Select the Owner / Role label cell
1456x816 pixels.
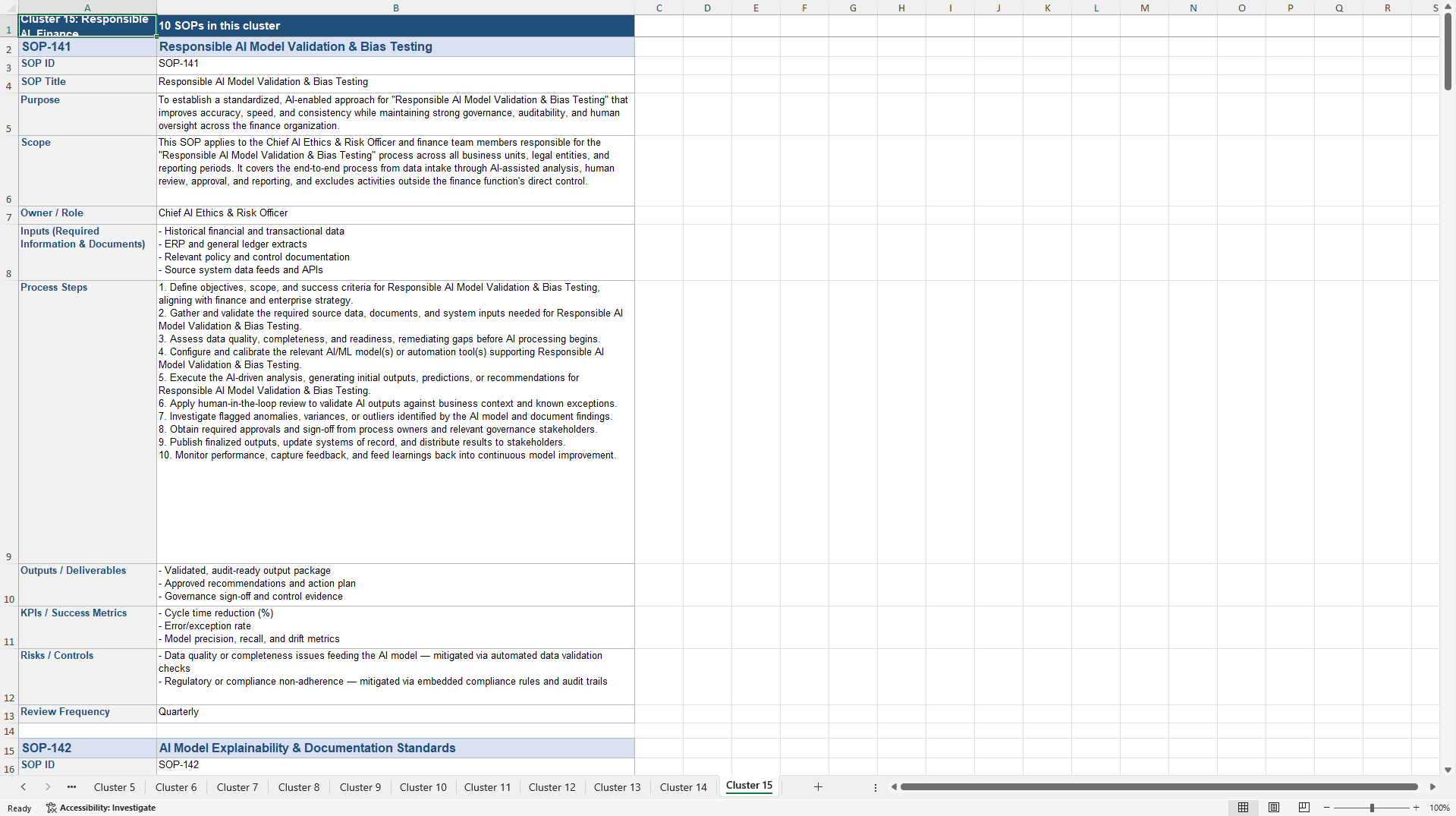click(87, 216)
